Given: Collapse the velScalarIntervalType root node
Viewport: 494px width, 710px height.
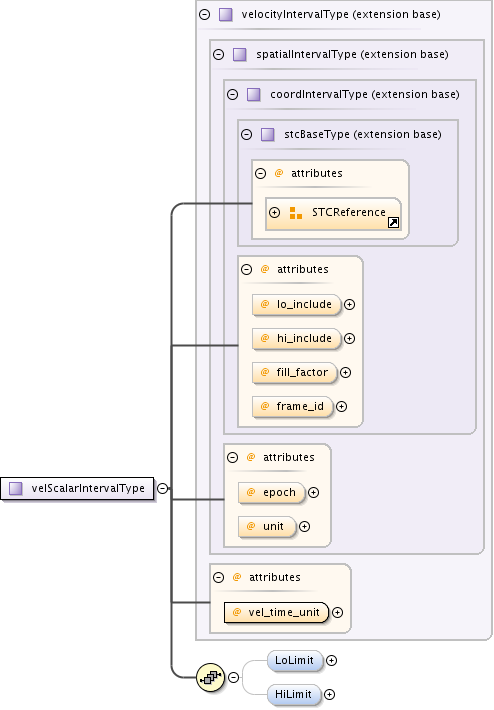Looking at the screenshot, I should pos(163,489).
